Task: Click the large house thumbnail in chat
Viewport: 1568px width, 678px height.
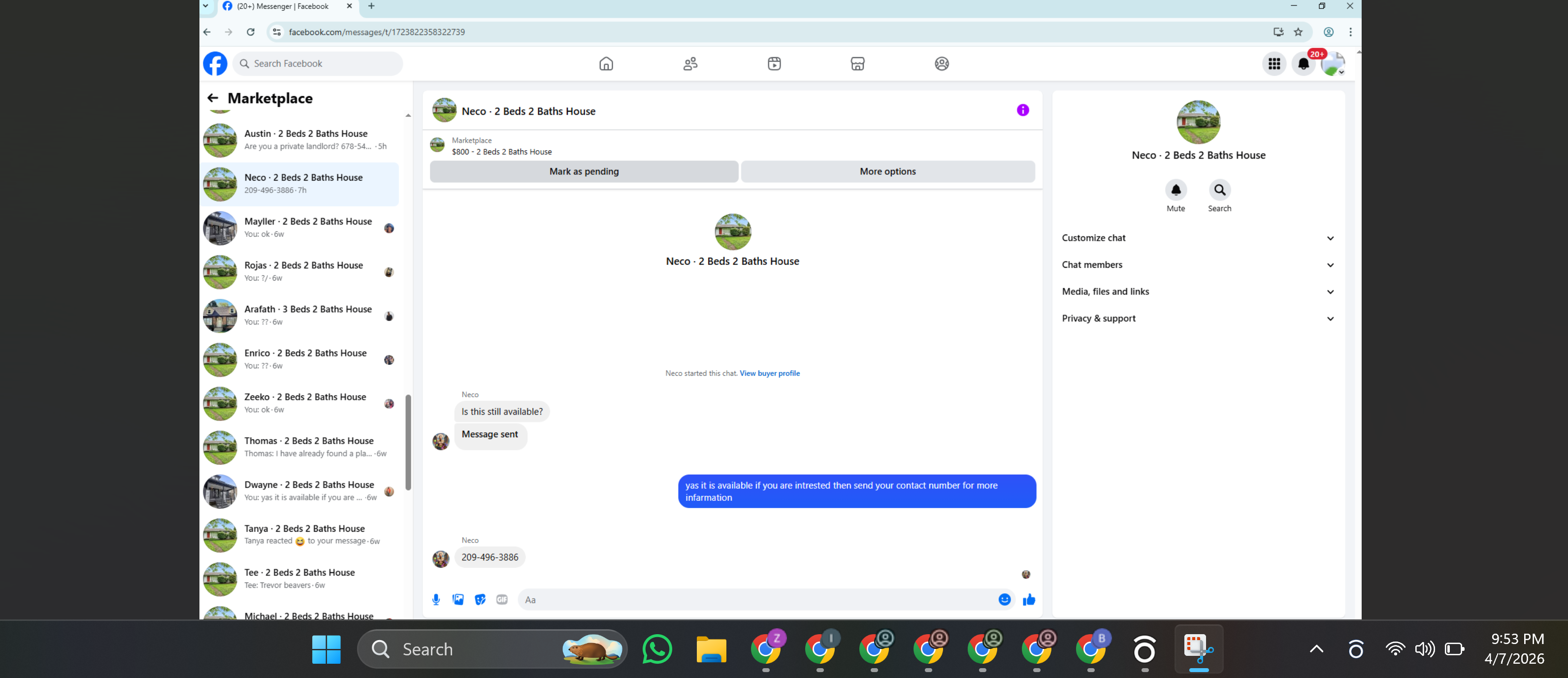Action: click(x=732, y=232)
